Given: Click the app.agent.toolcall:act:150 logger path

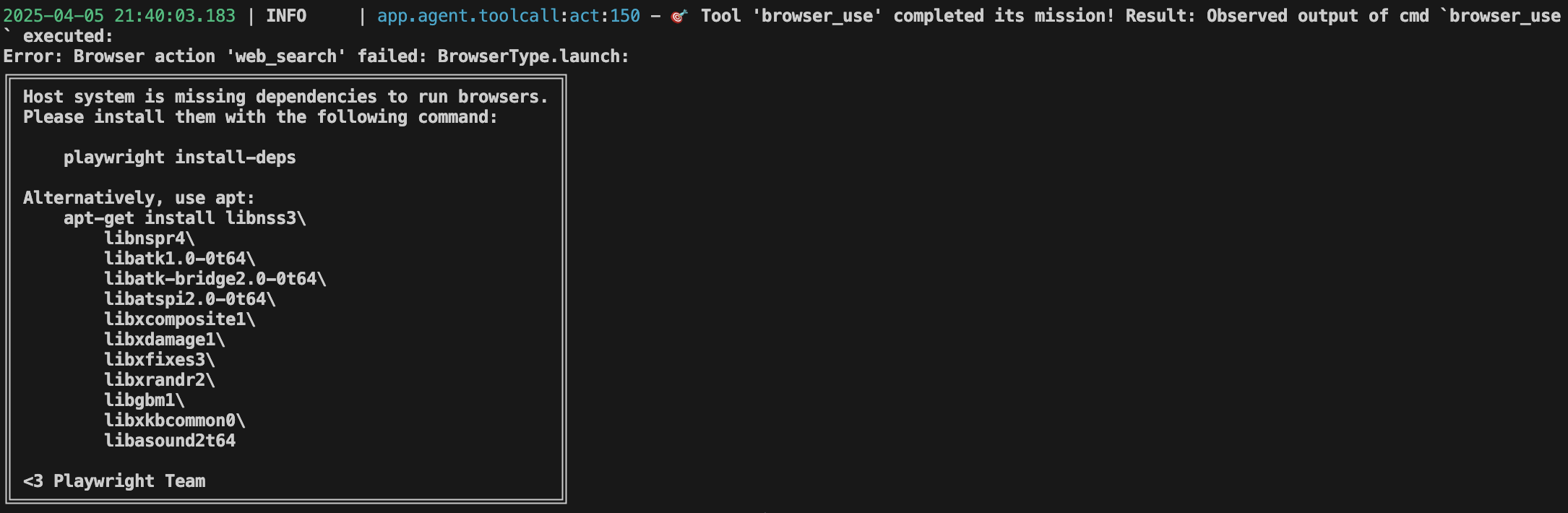Looking at the screenshot, I should coord(509,16).
